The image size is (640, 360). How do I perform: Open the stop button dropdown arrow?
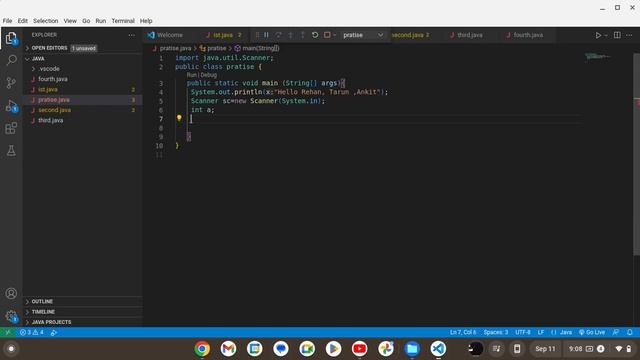pyautogui.click(x=335, y=36)
